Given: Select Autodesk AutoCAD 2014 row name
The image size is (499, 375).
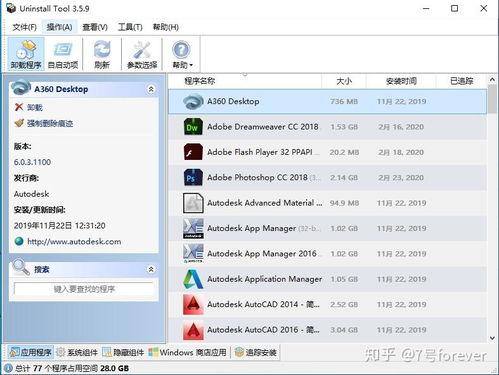Looking at the screenshot, I should click(x=263, y=304).
